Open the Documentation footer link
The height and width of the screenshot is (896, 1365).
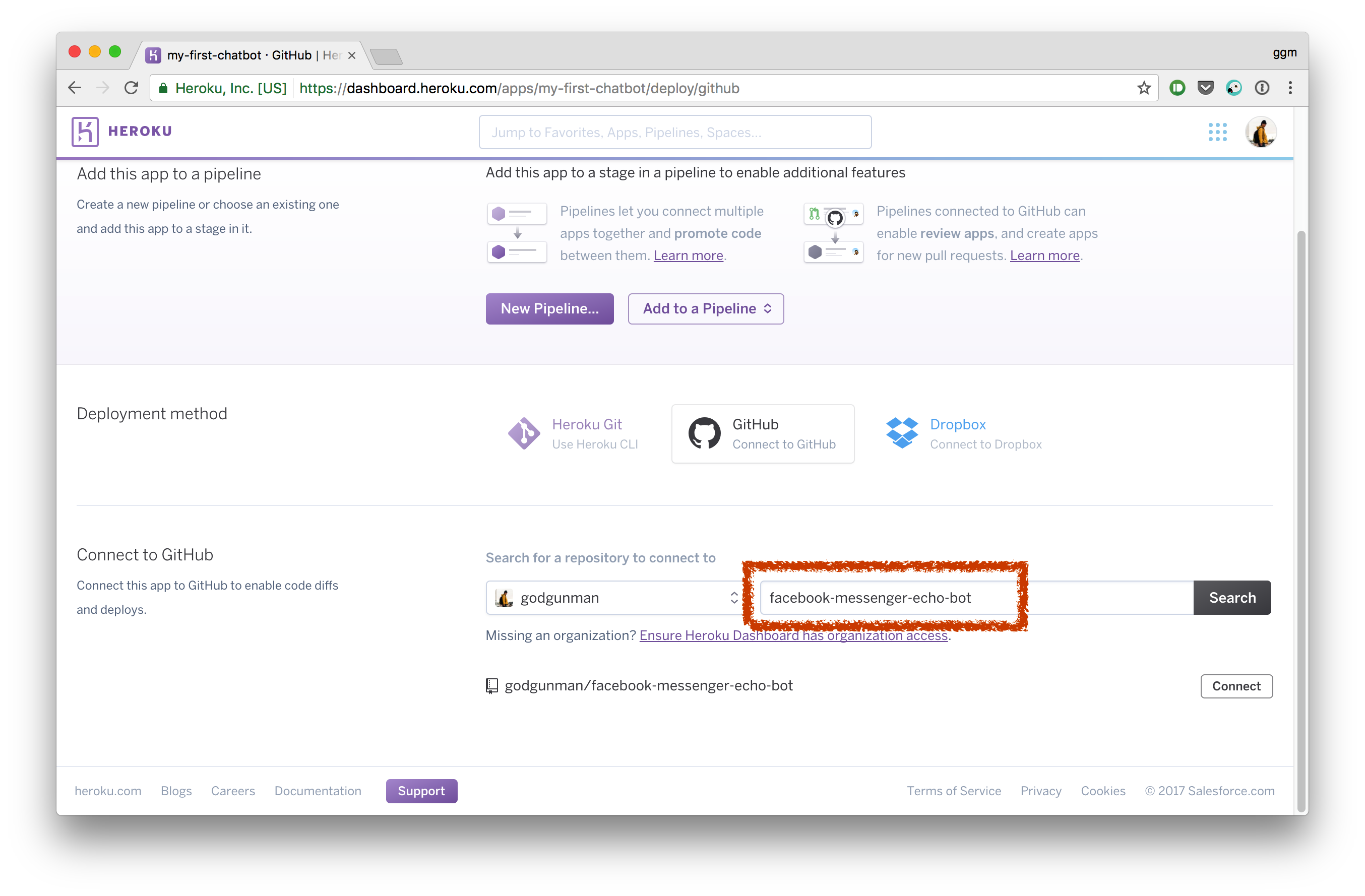(x=318, y=791)
